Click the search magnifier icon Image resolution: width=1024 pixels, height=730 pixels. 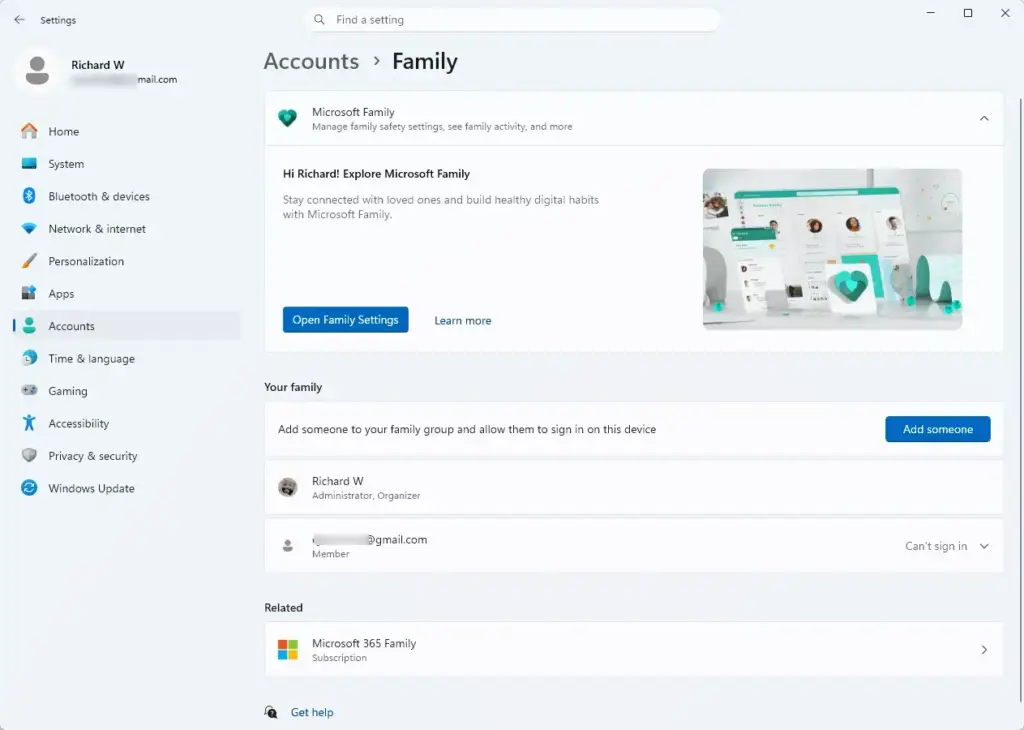point(319,20)
